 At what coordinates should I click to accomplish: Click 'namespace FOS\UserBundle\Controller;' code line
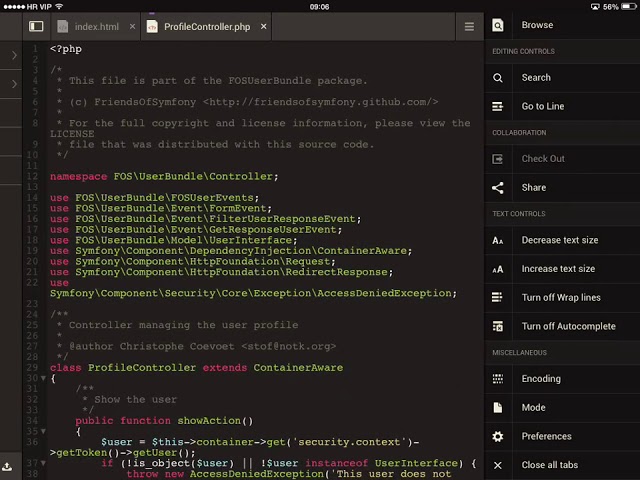164,176
